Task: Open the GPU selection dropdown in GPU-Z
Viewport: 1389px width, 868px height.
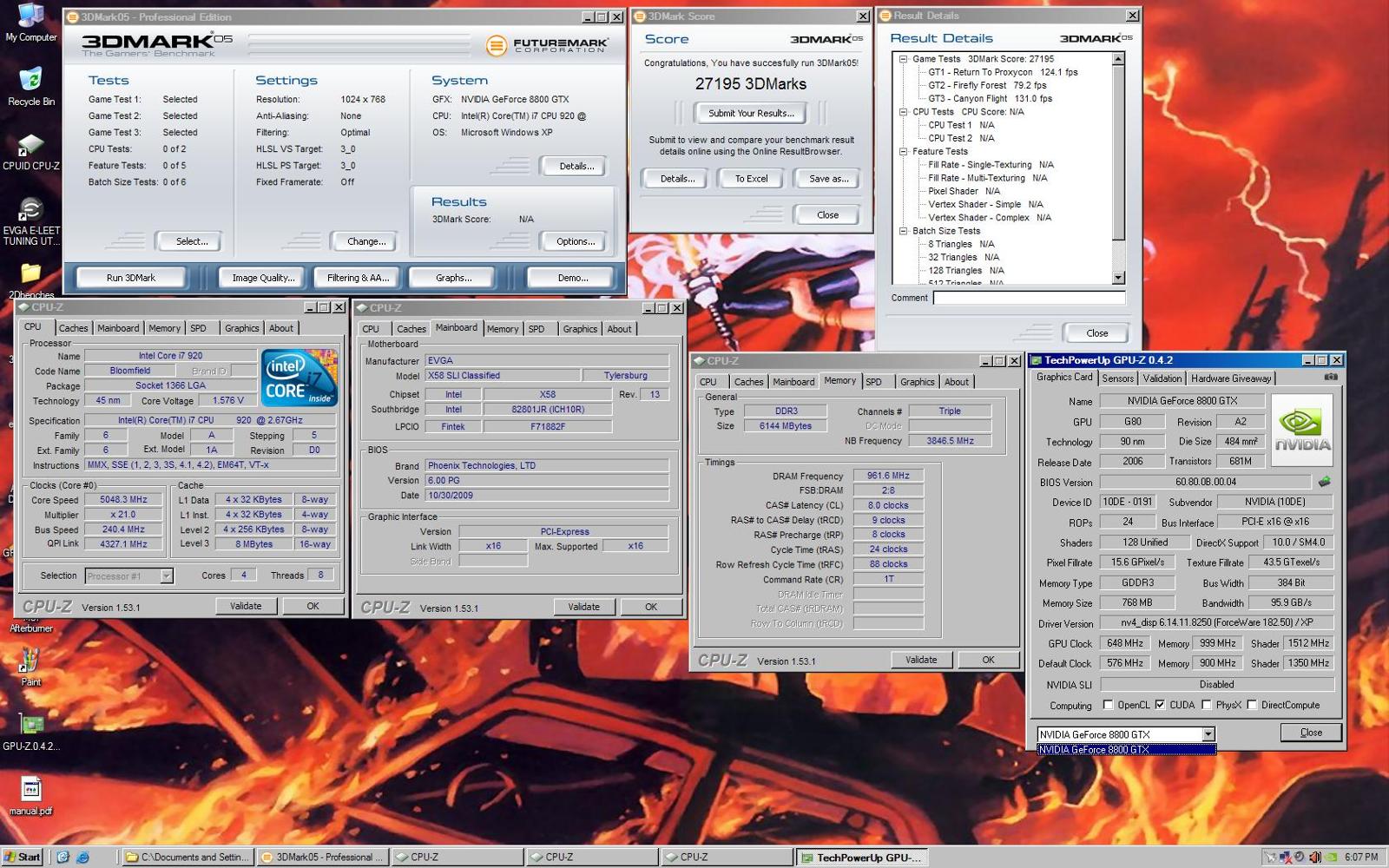Action: point(1208,734)
